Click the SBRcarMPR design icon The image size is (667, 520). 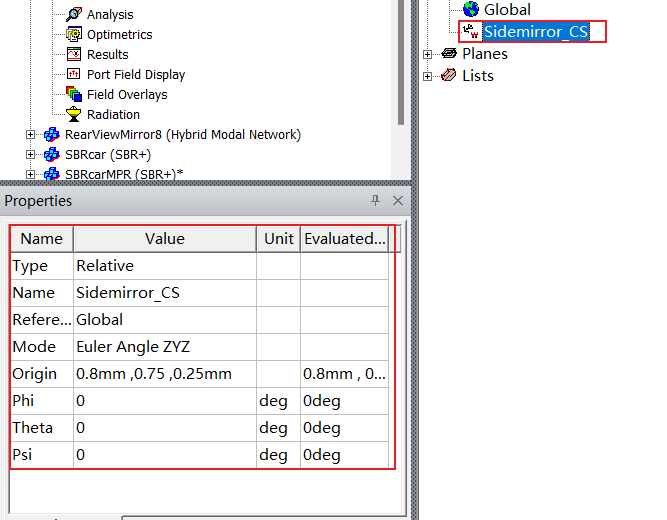pos(52,174)
